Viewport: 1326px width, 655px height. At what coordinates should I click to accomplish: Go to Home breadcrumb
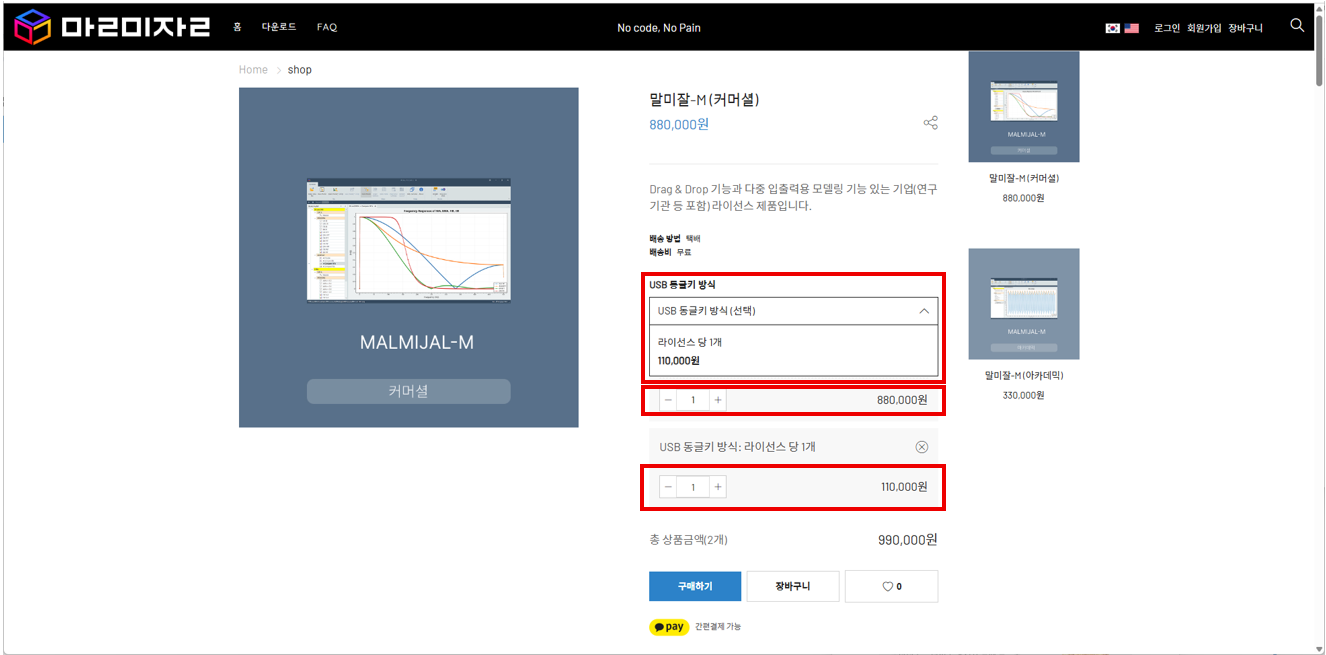click(253, 70)
